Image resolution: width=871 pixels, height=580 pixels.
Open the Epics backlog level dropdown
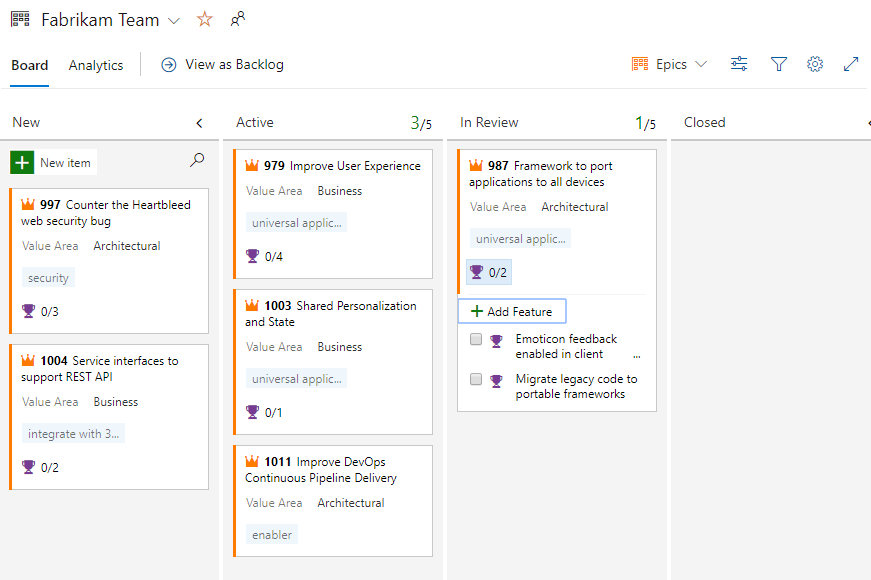pyautogui.click(x=669, y=63)
